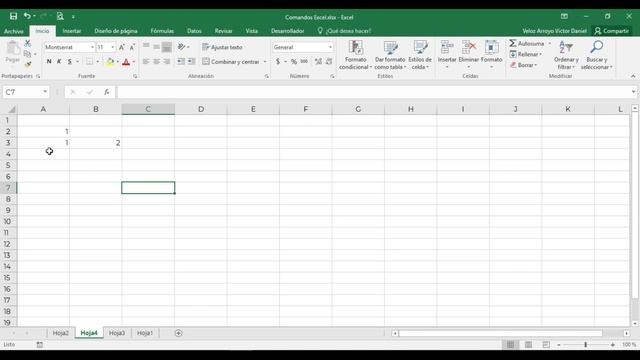Click the insert function fx icon
Image resolution: width=640 pixels, height=360 pixels.
tap(107, 92)
